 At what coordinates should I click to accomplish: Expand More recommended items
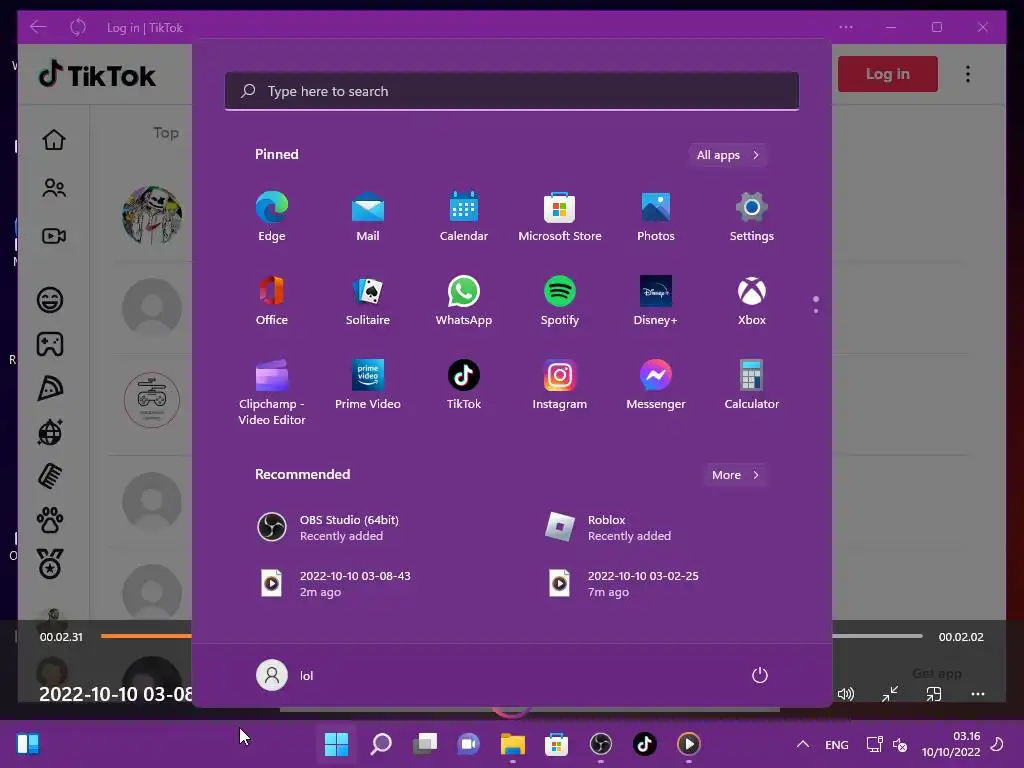pyautogui.click(x=735, y=475)
